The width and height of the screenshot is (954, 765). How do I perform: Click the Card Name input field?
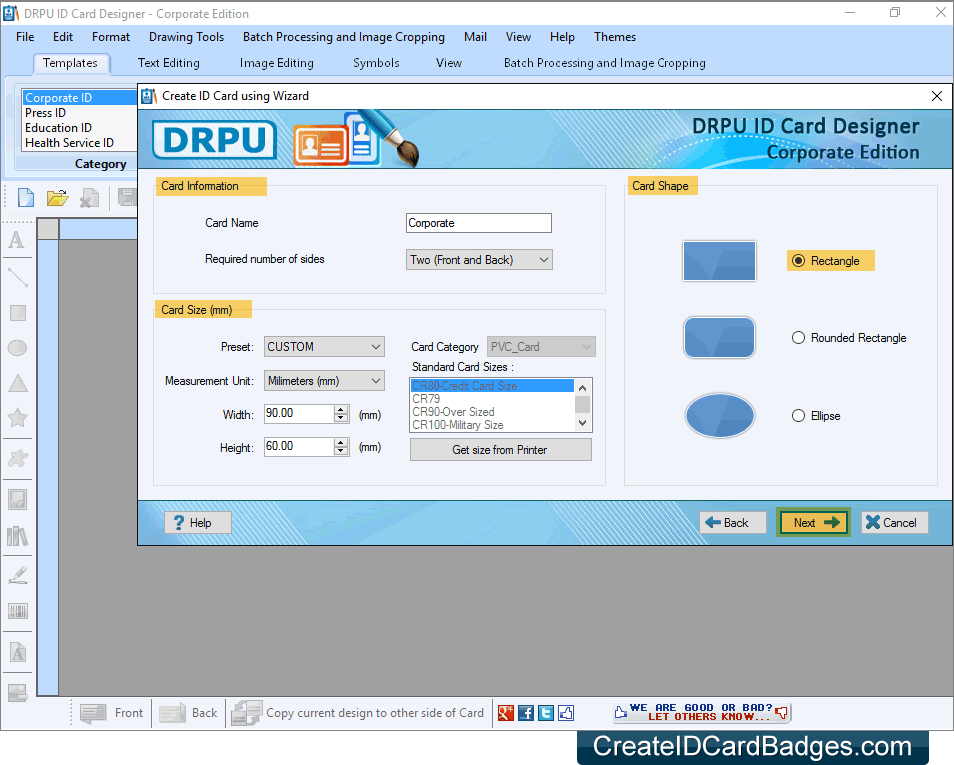(x=479, y=223)
